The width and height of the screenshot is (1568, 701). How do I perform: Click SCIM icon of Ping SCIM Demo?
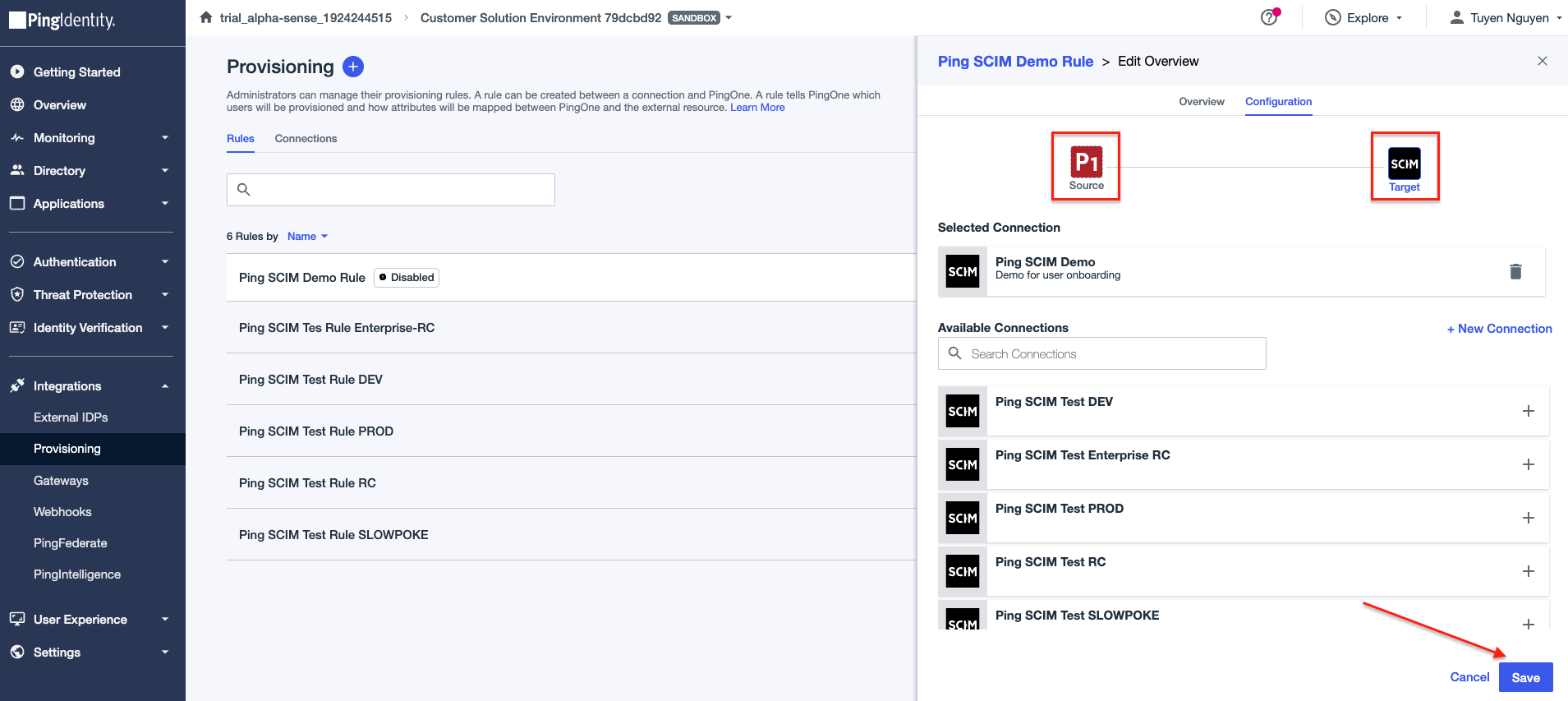[963, 271]
